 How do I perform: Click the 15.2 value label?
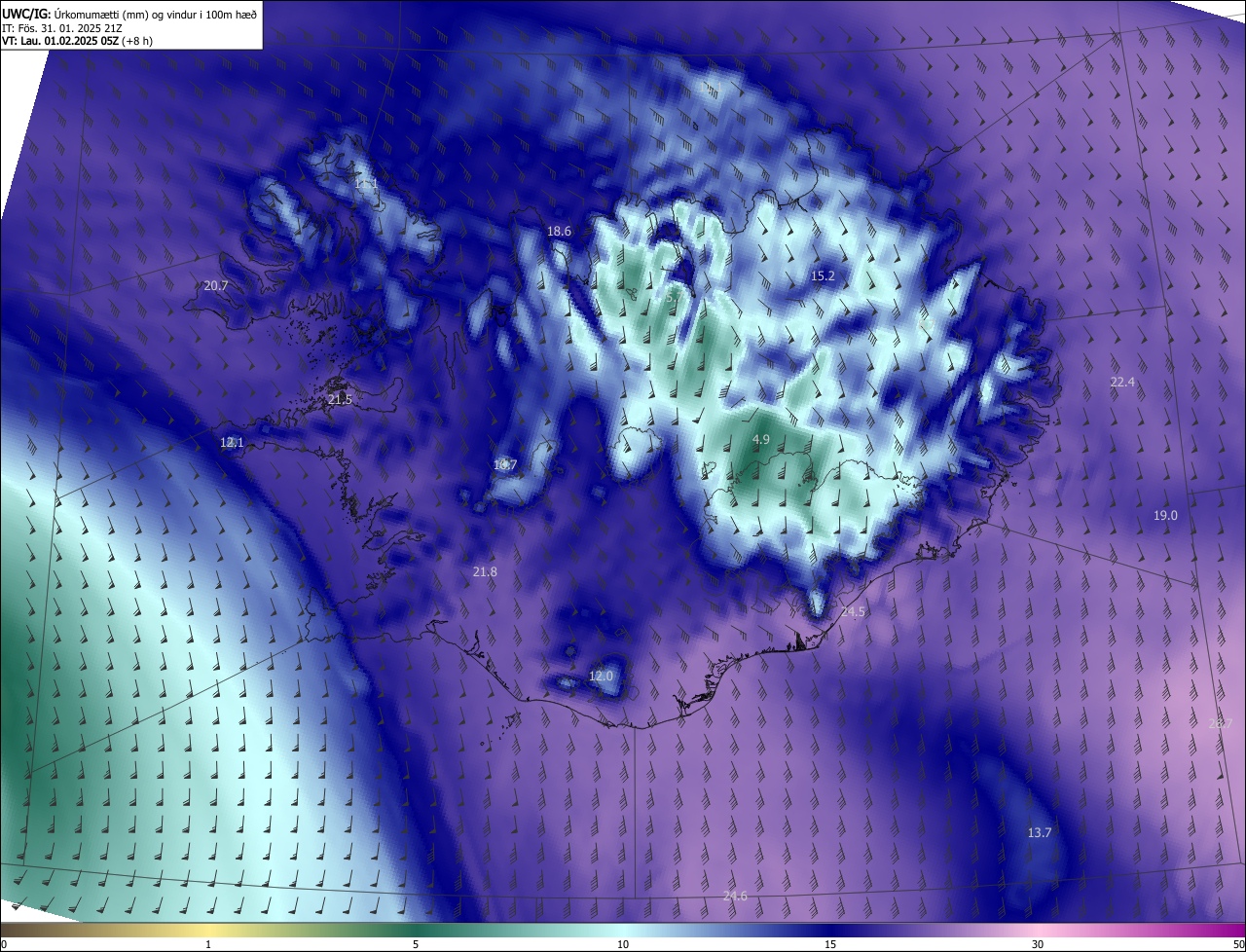pyautogui.click(x=823, y=276)
